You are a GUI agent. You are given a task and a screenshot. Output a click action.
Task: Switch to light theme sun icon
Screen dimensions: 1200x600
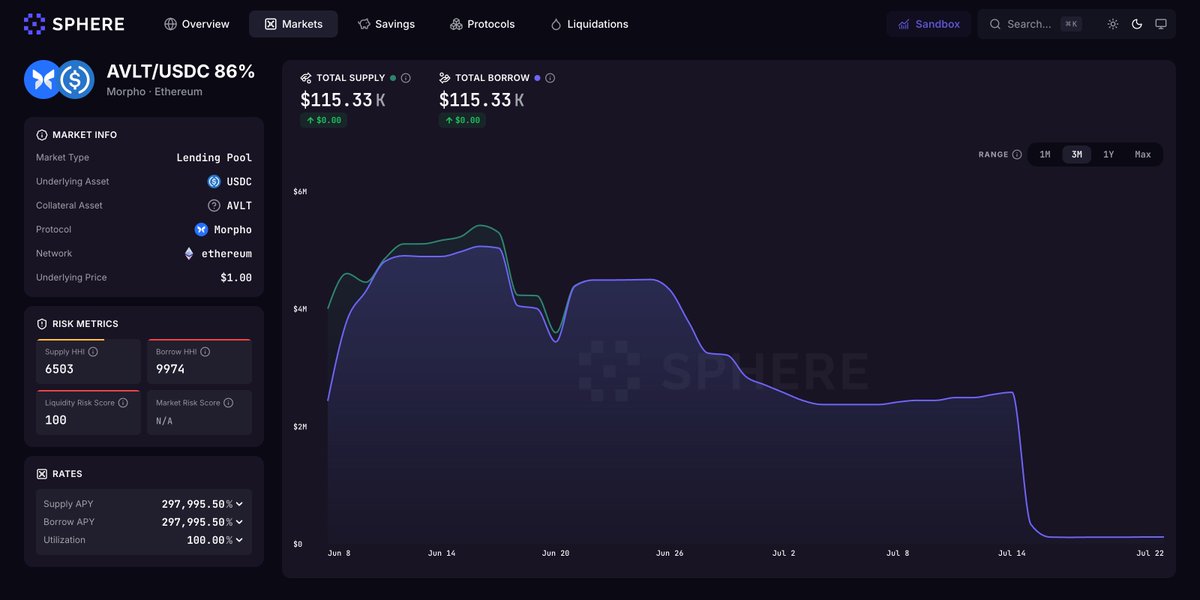click(1113, 24)
